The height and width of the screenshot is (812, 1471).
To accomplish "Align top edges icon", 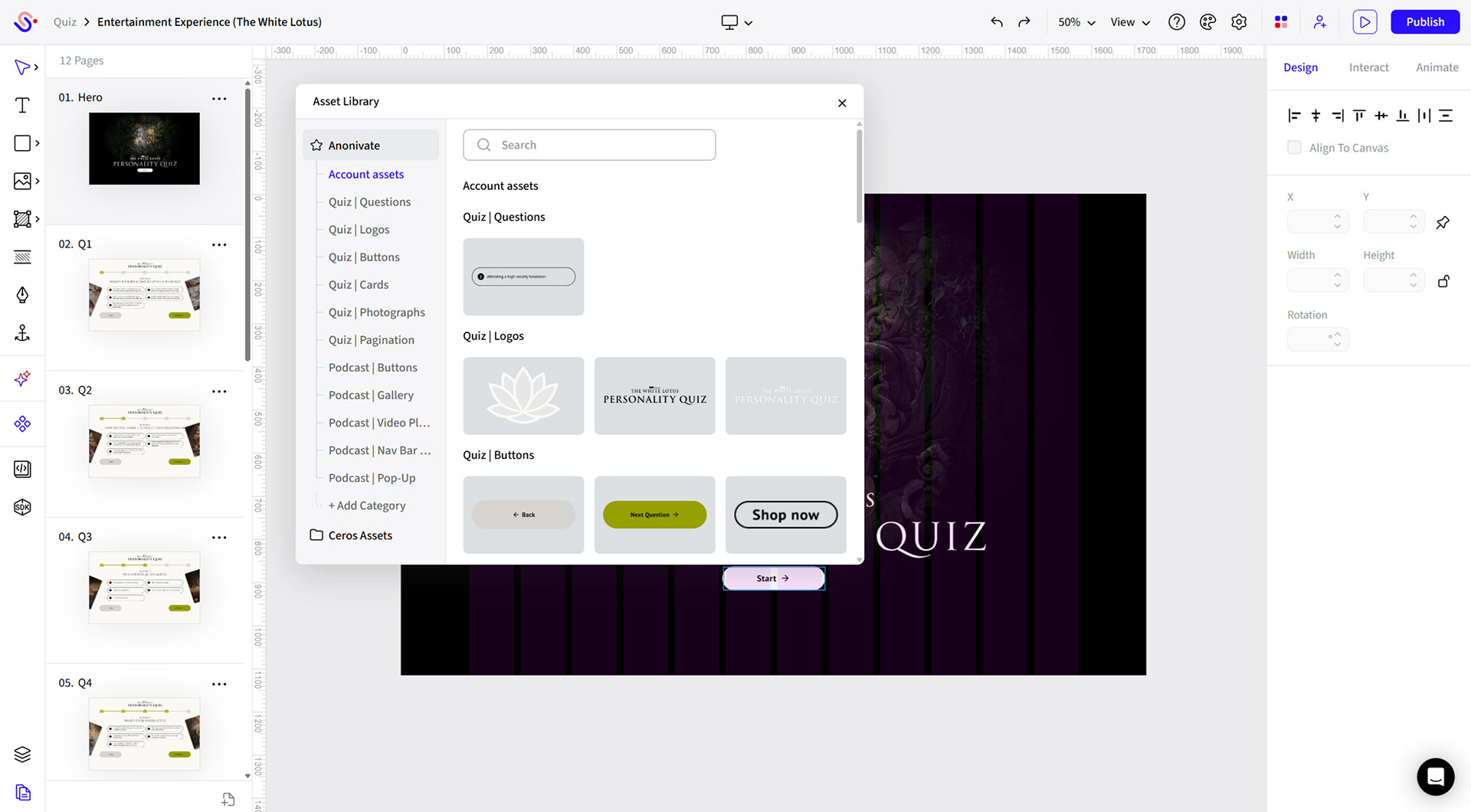I will (x=1359, y=116).
